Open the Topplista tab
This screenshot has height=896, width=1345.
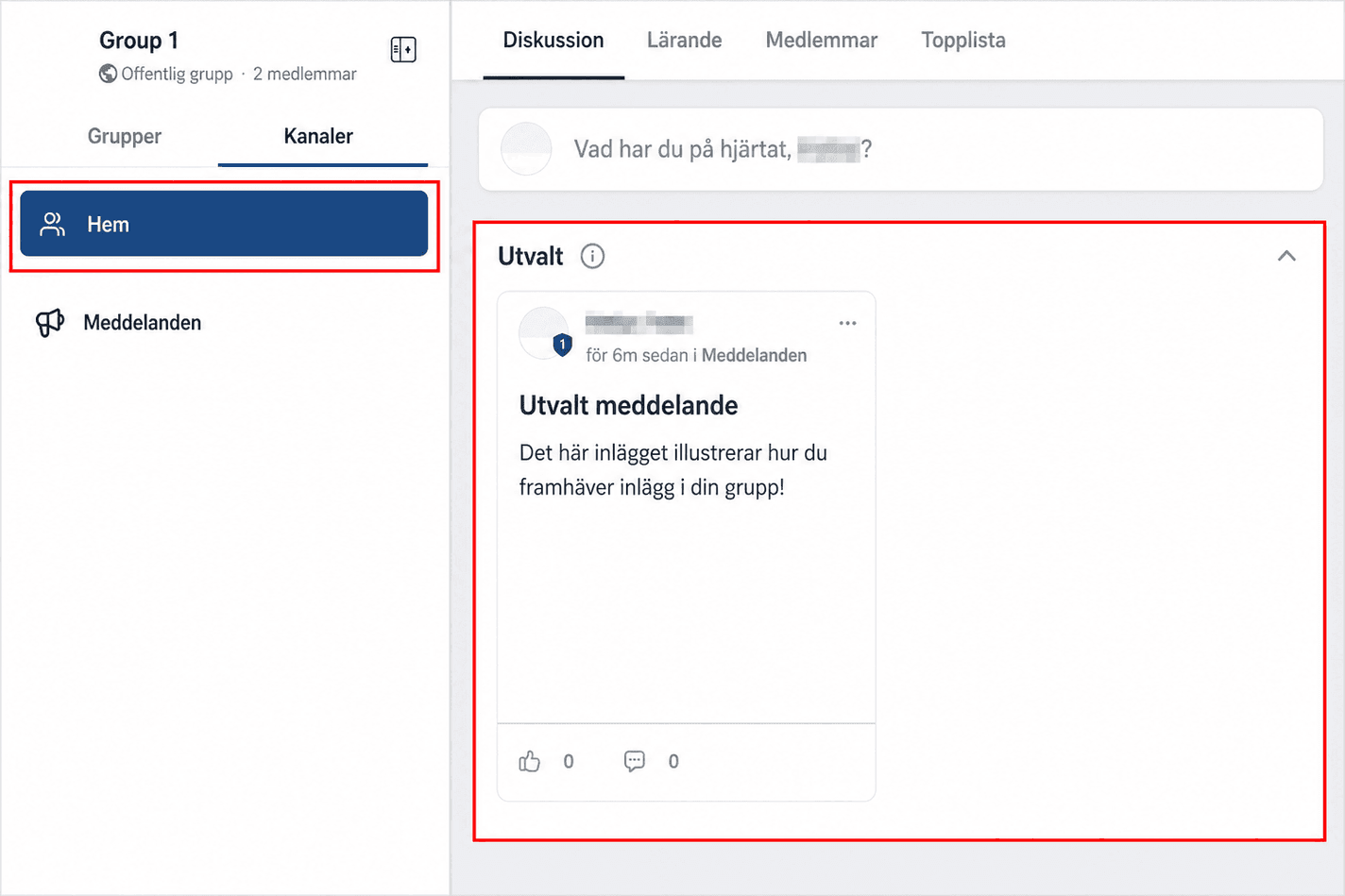[x=963, y=41]
